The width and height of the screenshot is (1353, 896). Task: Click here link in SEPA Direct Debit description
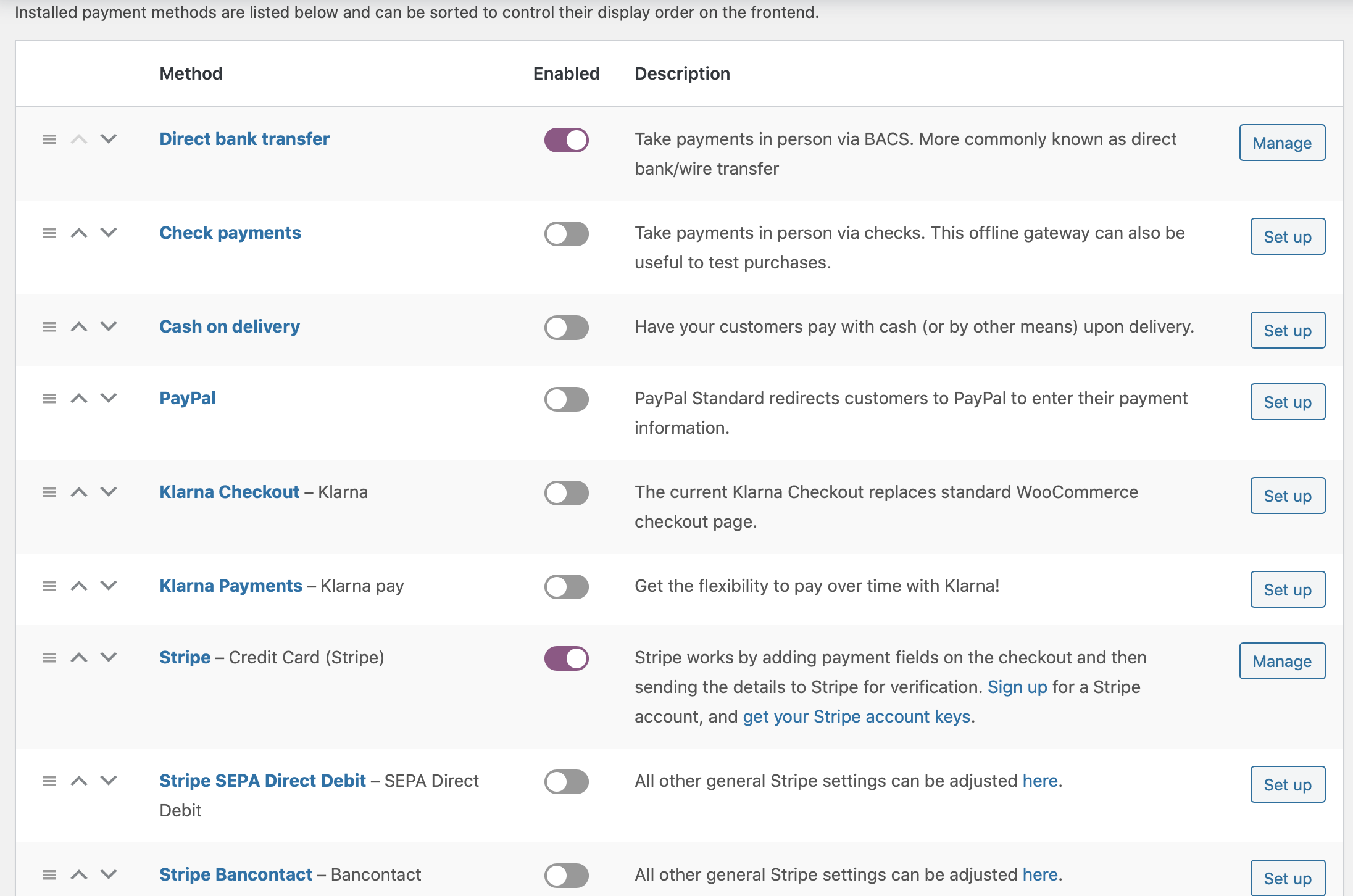(x=1039, y=781)
